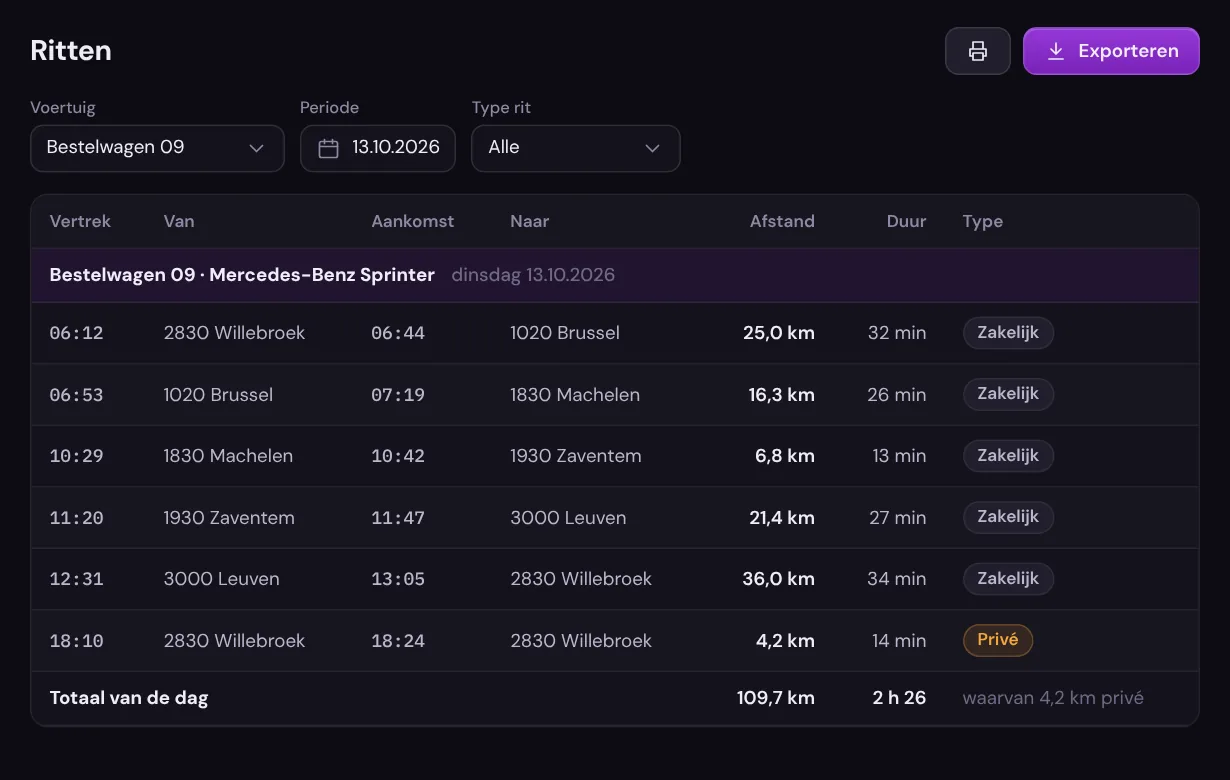Click the Naar column header
1230x780 pixels.
pyautogui.click(x=530, y=222)
